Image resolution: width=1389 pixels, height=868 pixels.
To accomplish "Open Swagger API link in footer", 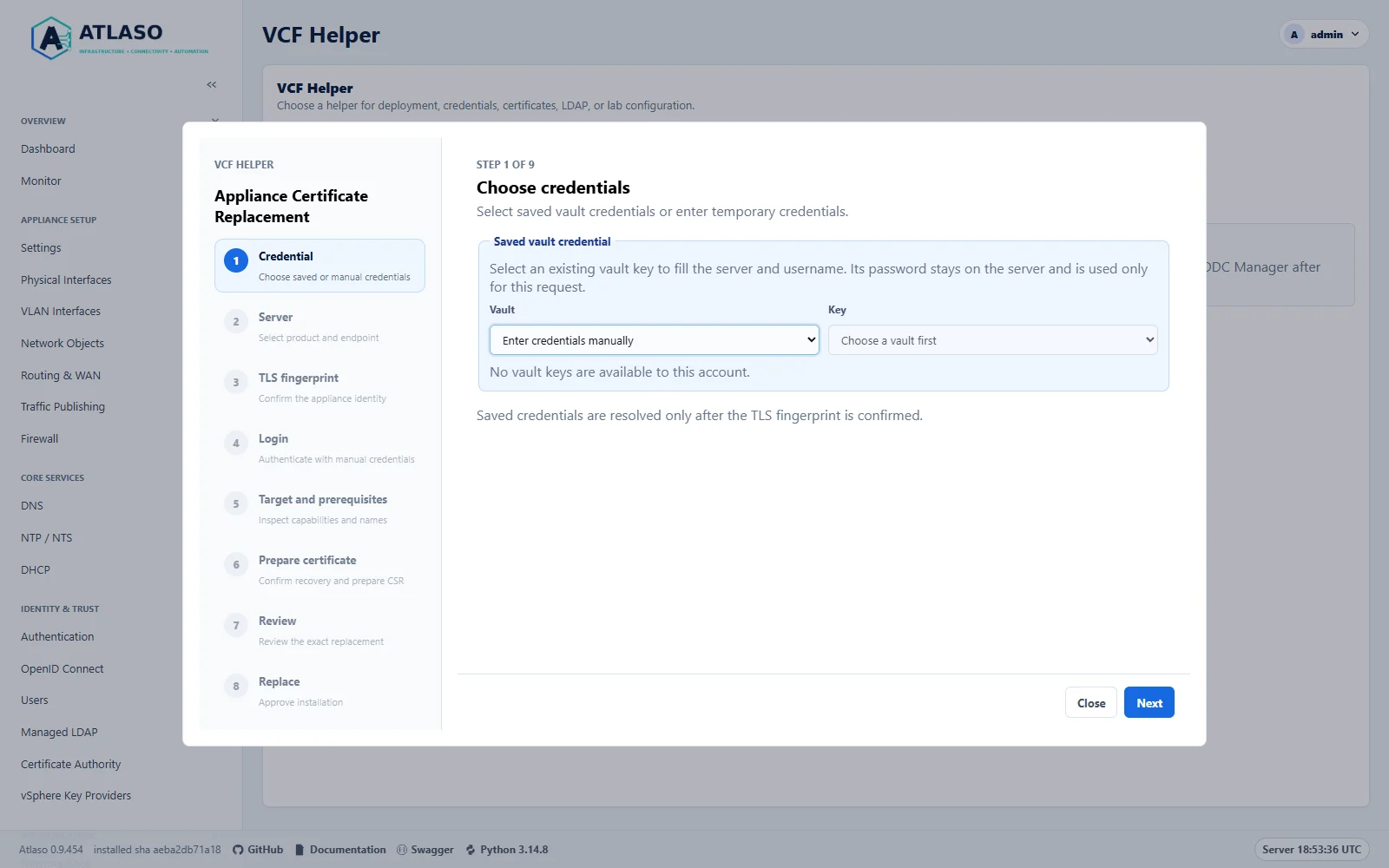I will [x=425, y=850].
